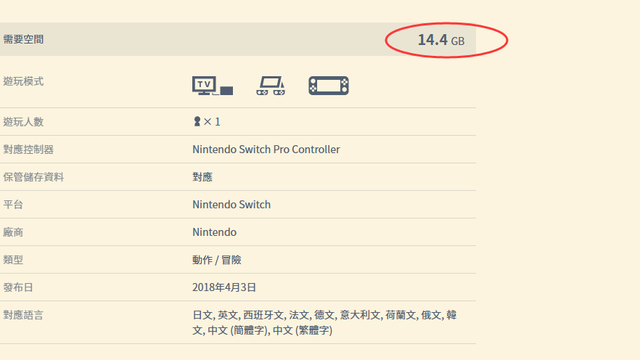Select the Nintendo publisher value
Image resolution: width=640 pixels, height=360 pixels.
214,232
